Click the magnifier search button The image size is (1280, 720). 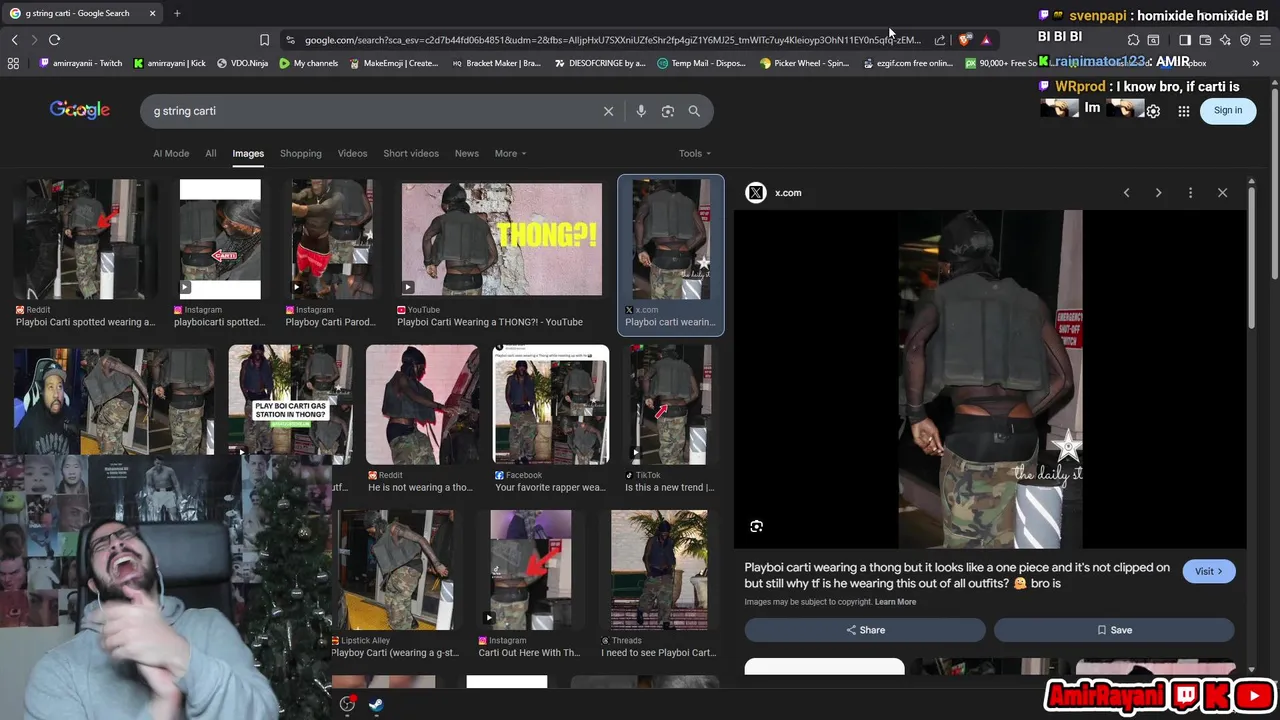pos(694,111)
